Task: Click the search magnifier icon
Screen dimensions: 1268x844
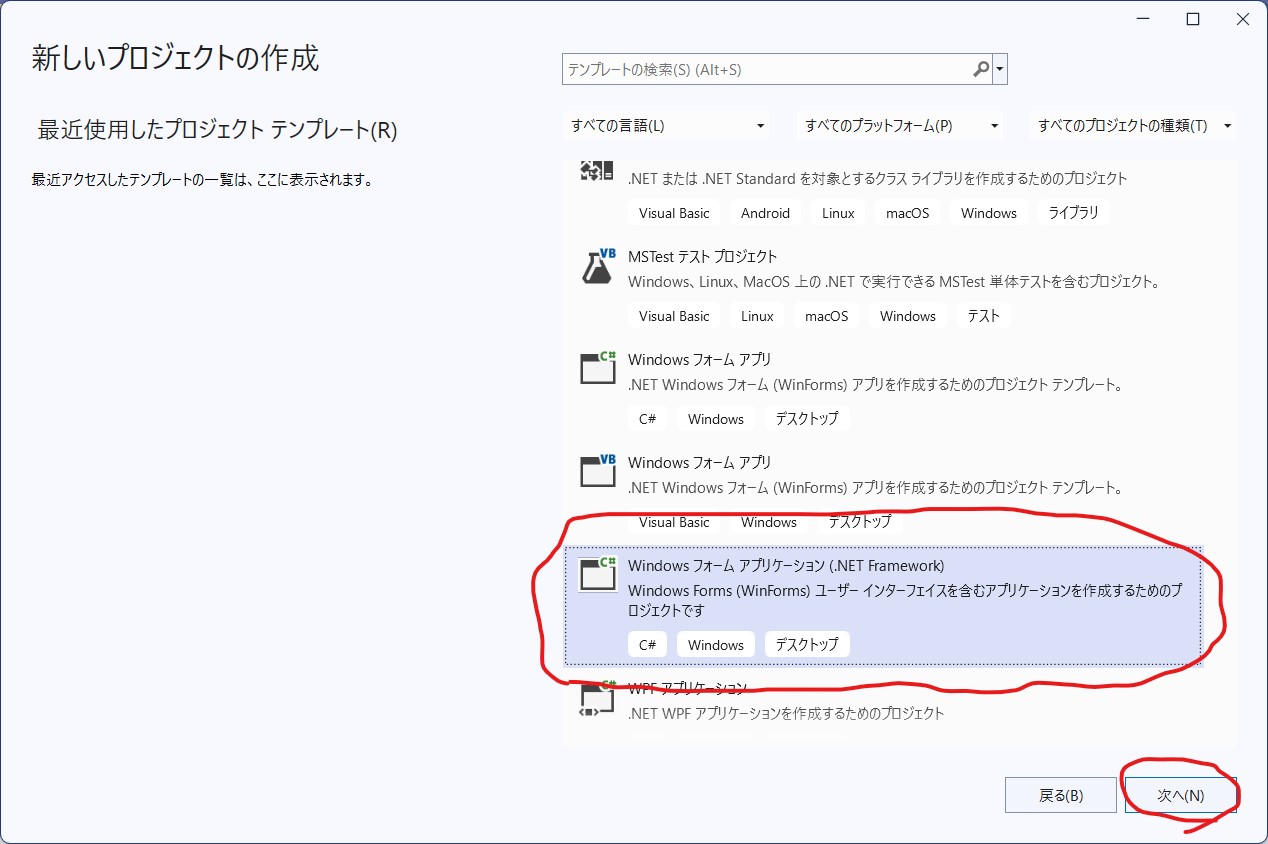Action: click(x=981, y=70)
